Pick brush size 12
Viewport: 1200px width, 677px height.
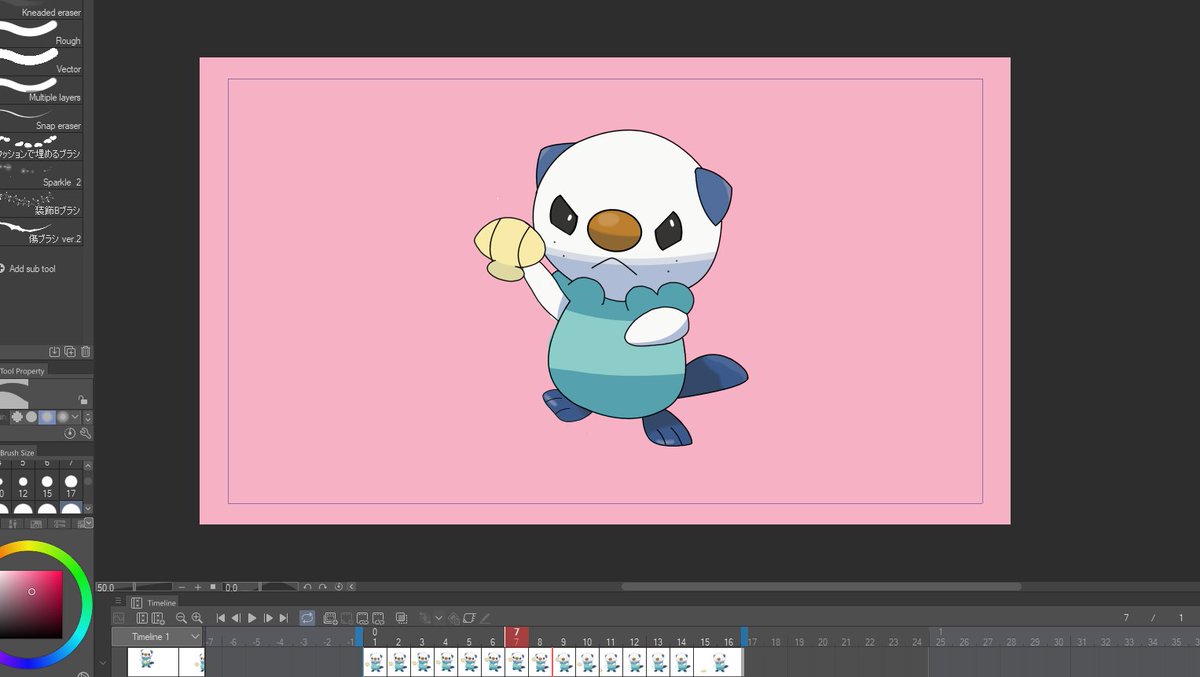(23, 486)
